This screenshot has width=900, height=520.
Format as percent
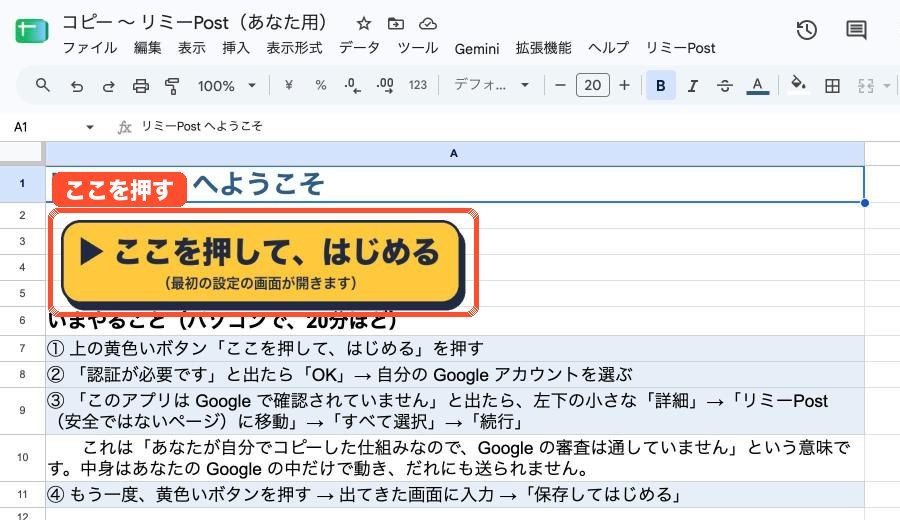tap(321, 86)
